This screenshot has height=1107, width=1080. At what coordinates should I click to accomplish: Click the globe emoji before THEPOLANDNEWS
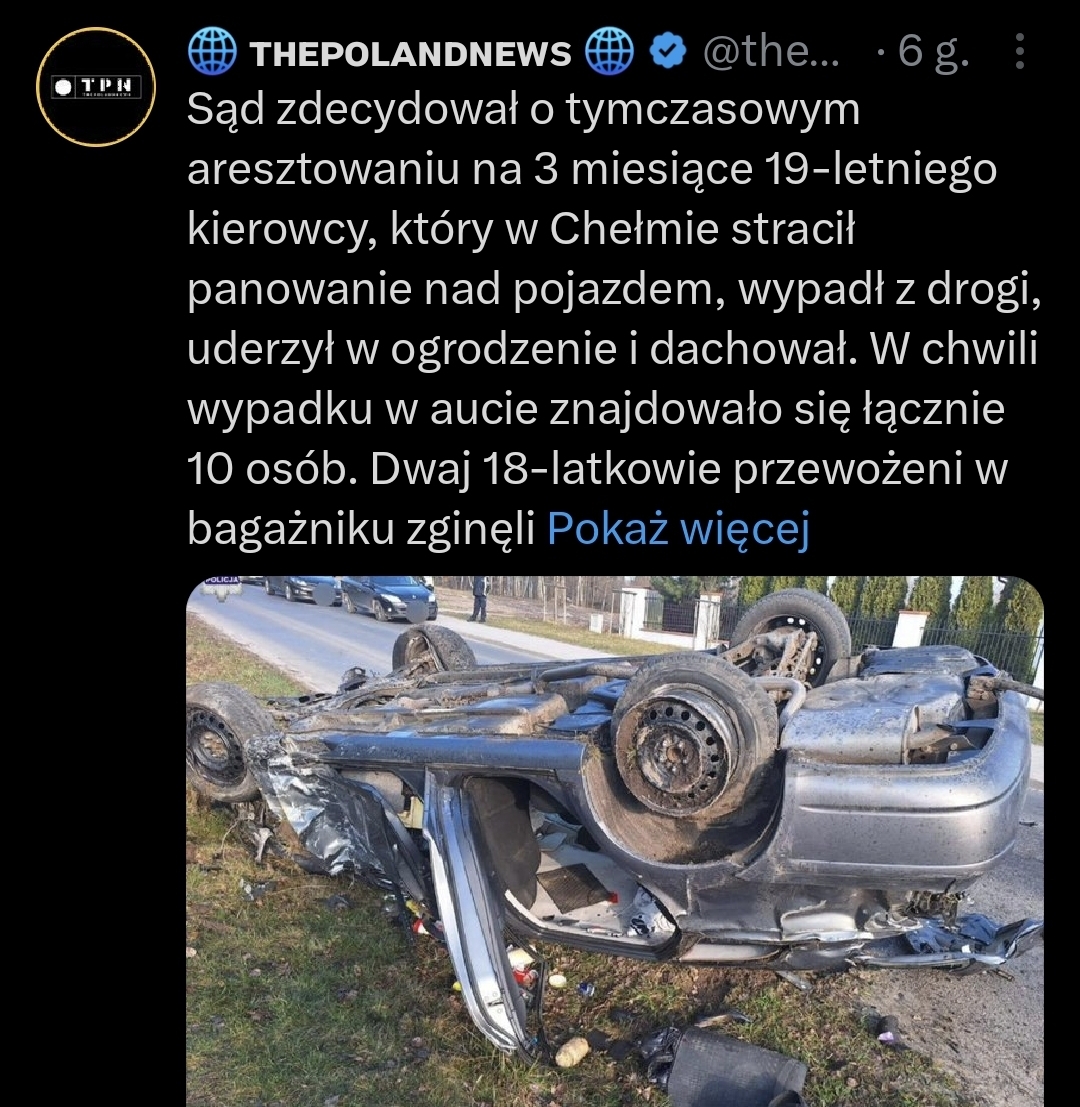pos(212,52)
